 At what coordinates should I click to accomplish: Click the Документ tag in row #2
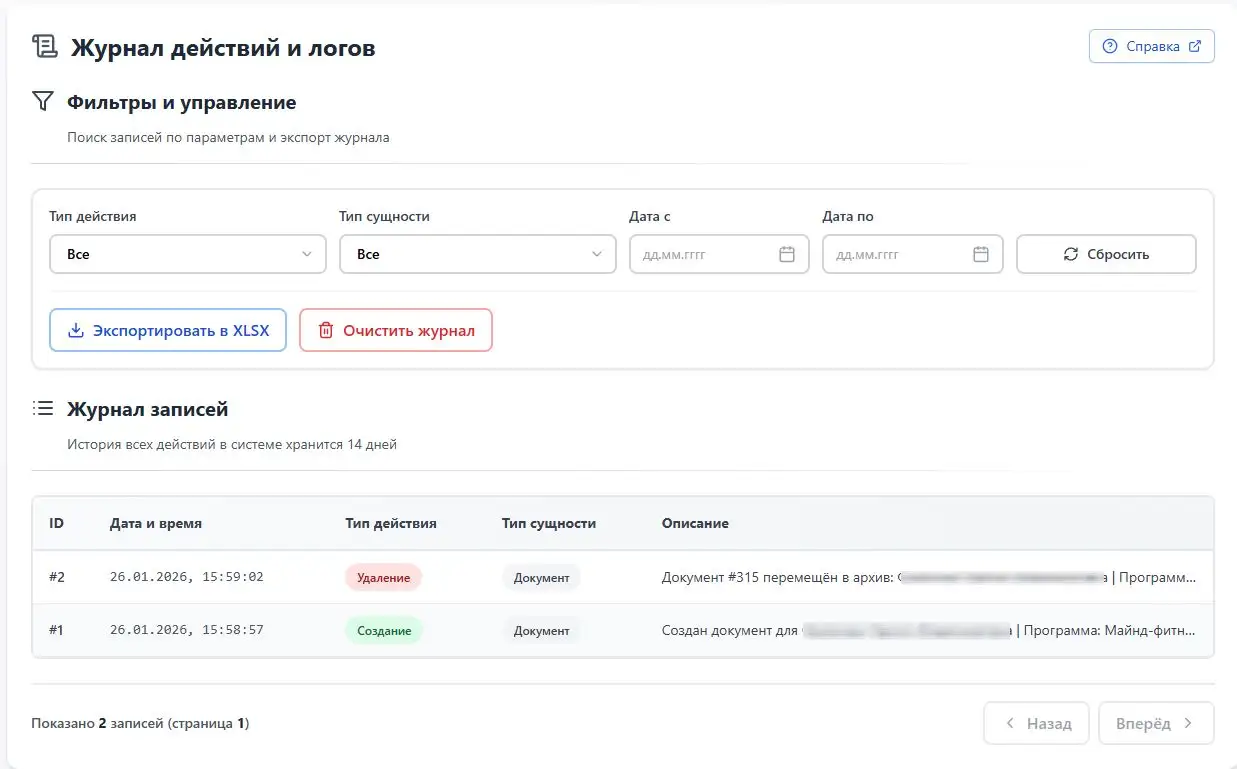click(x=541, y=577)
